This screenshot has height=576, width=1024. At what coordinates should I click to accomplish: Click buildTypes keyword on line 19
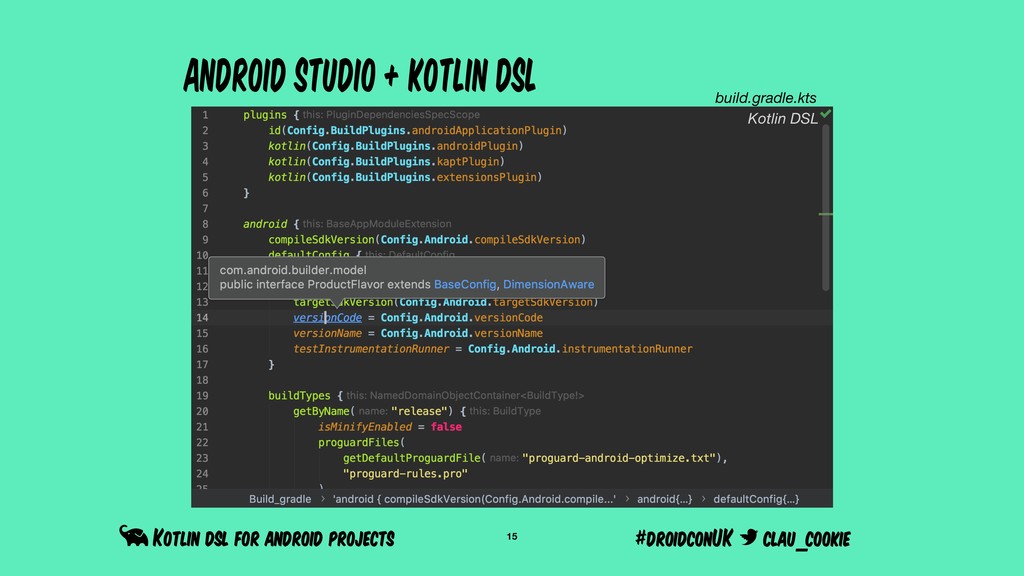tap(299, 395)
